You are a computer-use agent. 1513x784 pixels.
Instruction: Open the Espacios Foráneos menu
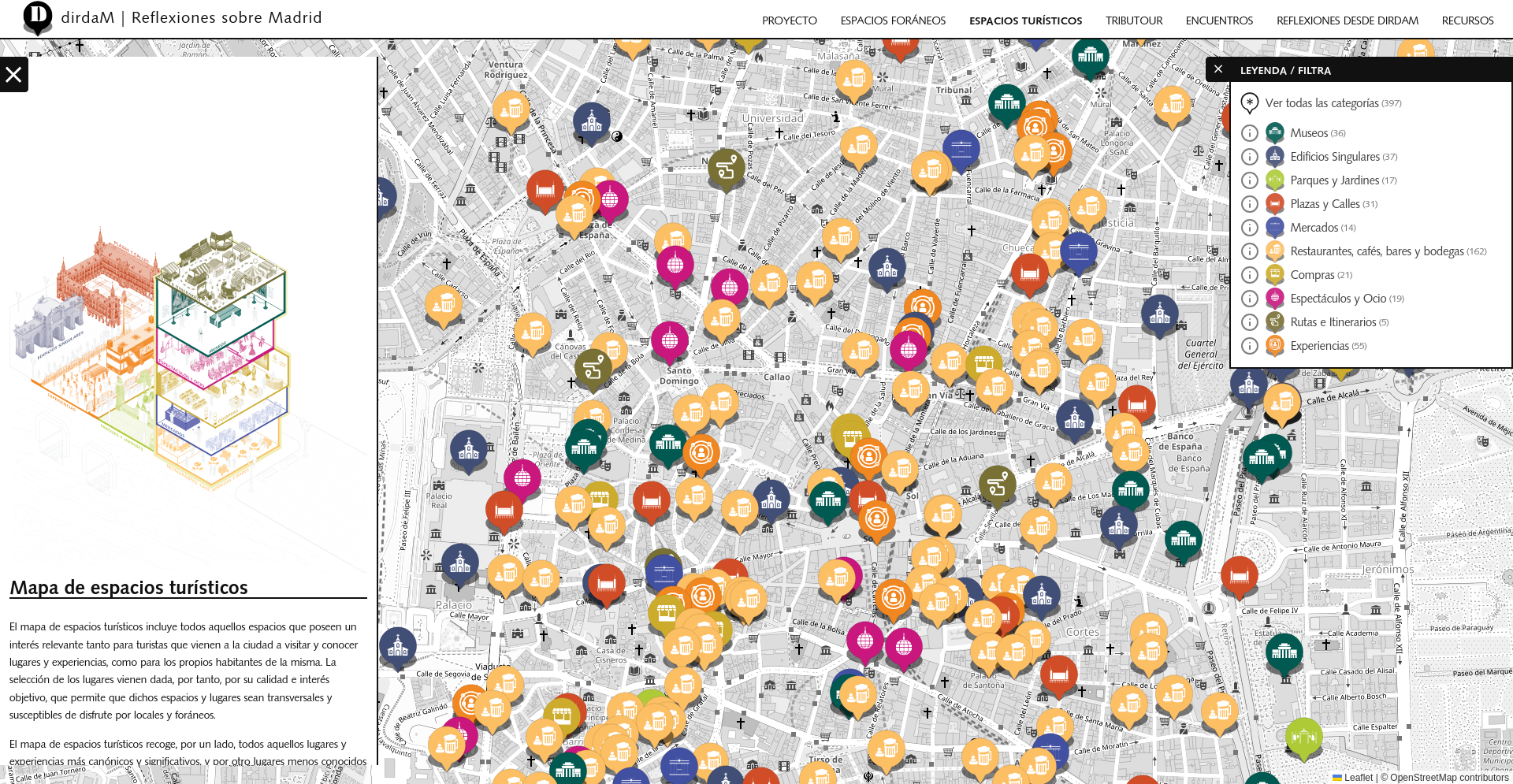(x=893, y=20)
